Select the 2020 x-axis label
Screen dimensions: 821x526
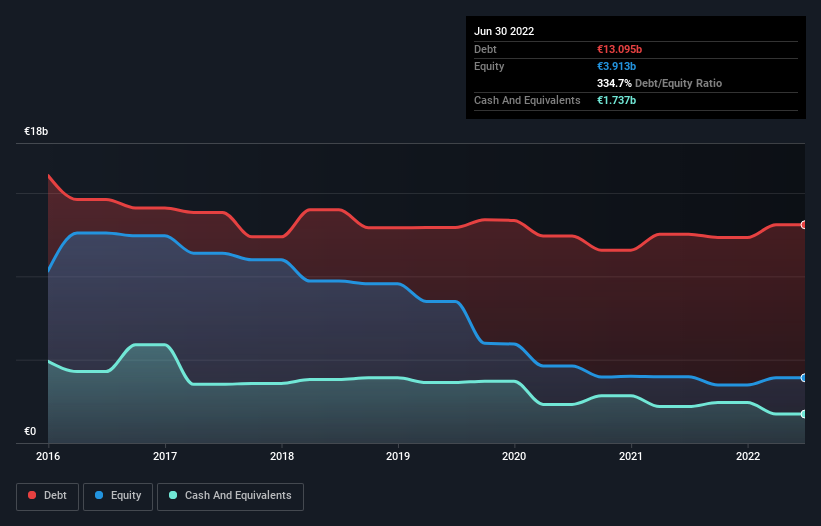click(x=514, y=456)
